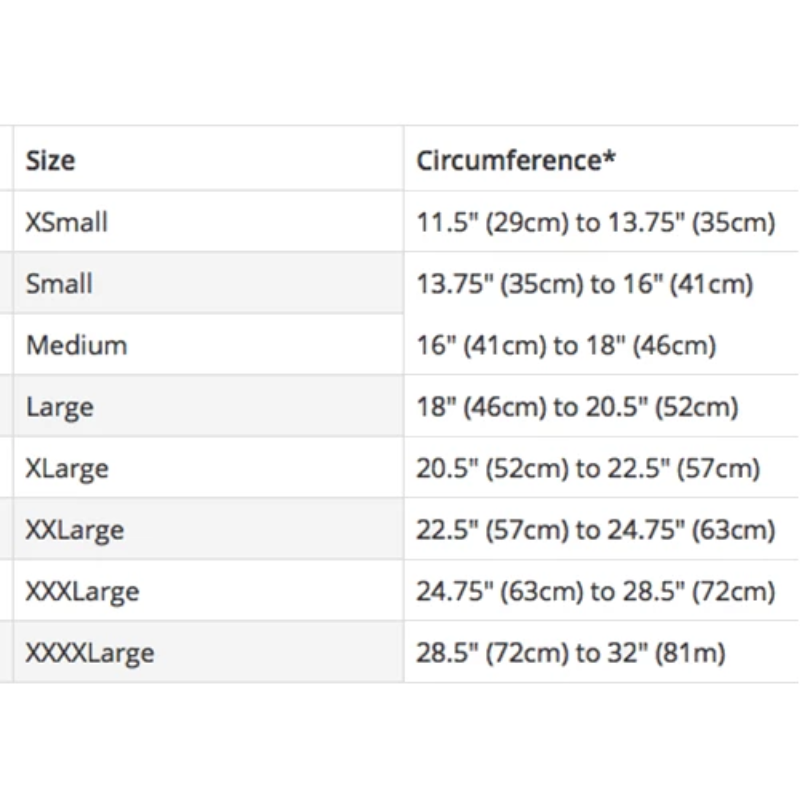Select the XXXXLarge size cell

coord(90,654)
